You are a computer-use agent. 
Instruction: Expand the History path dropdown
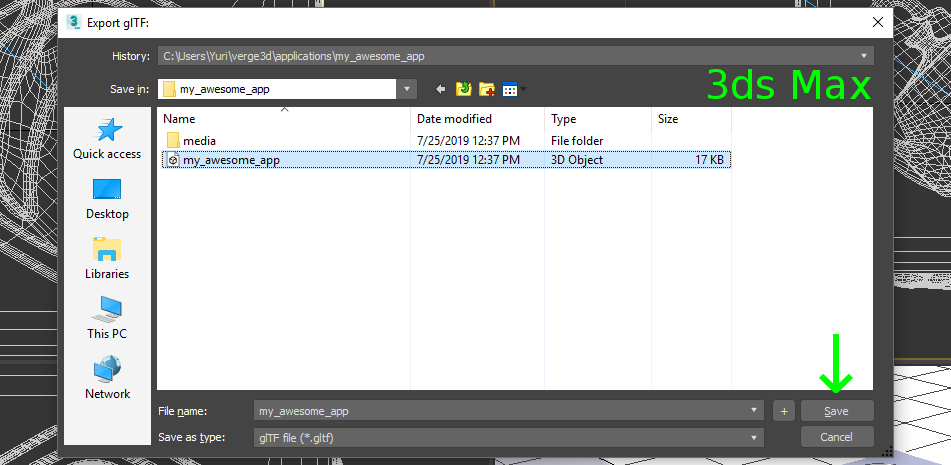click(x=864, y=56)
